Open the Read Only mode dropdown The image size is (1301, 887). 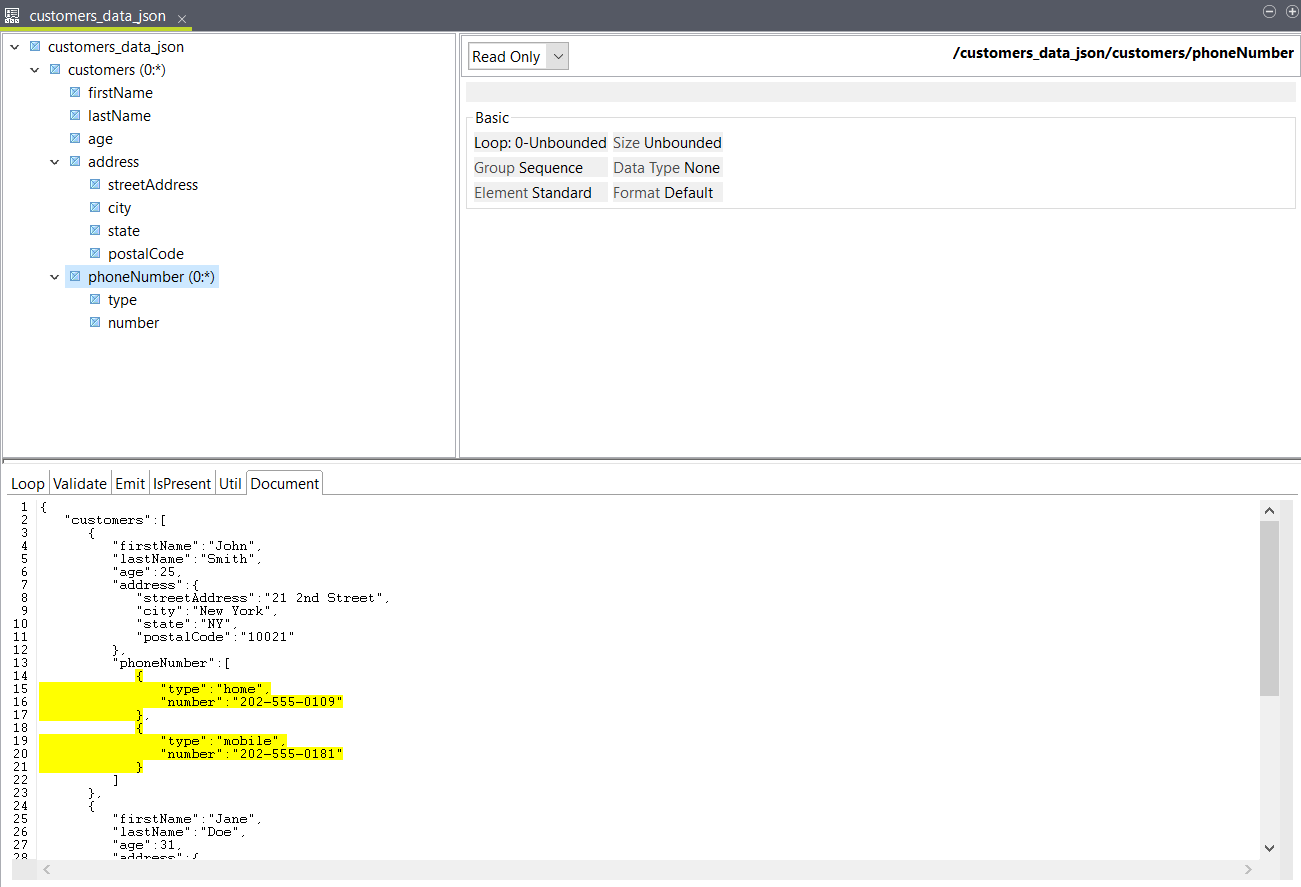[557, 56]
